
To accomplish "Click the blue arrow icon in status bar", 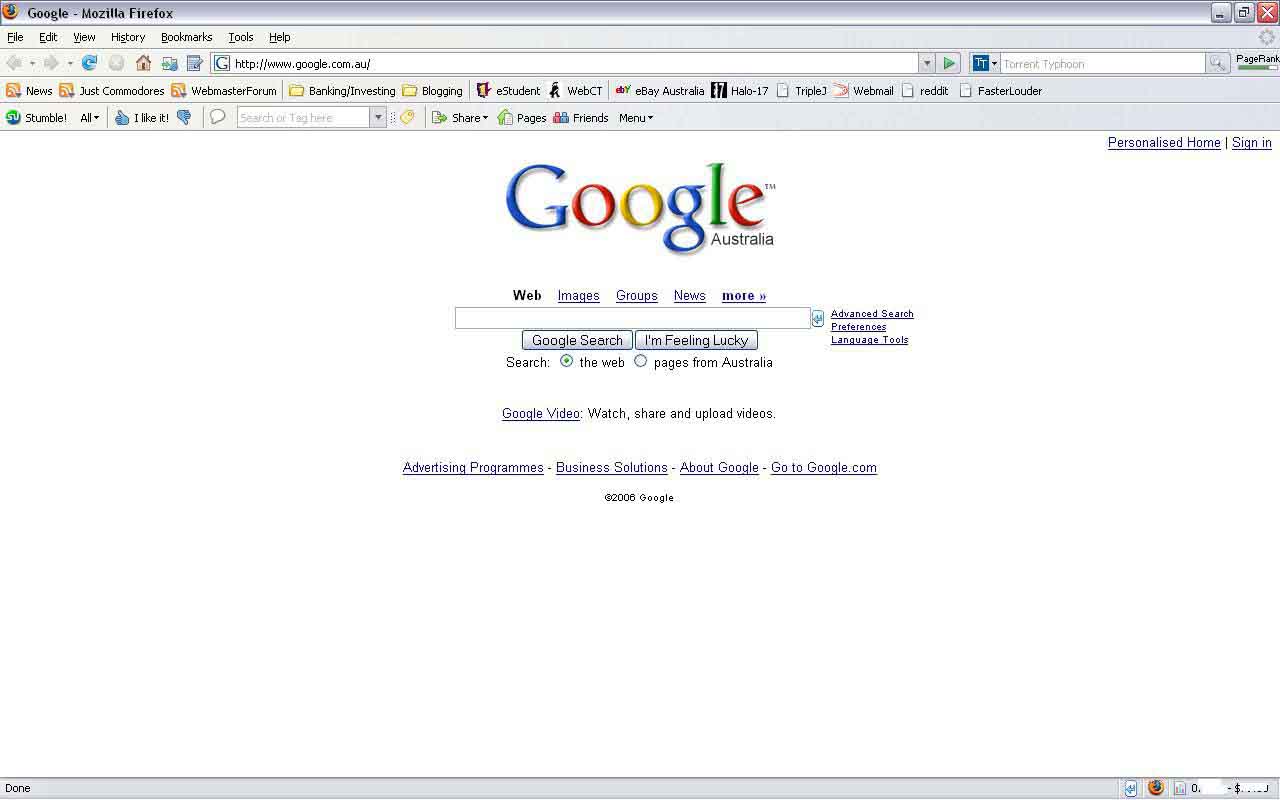I will coord(1131,788).
